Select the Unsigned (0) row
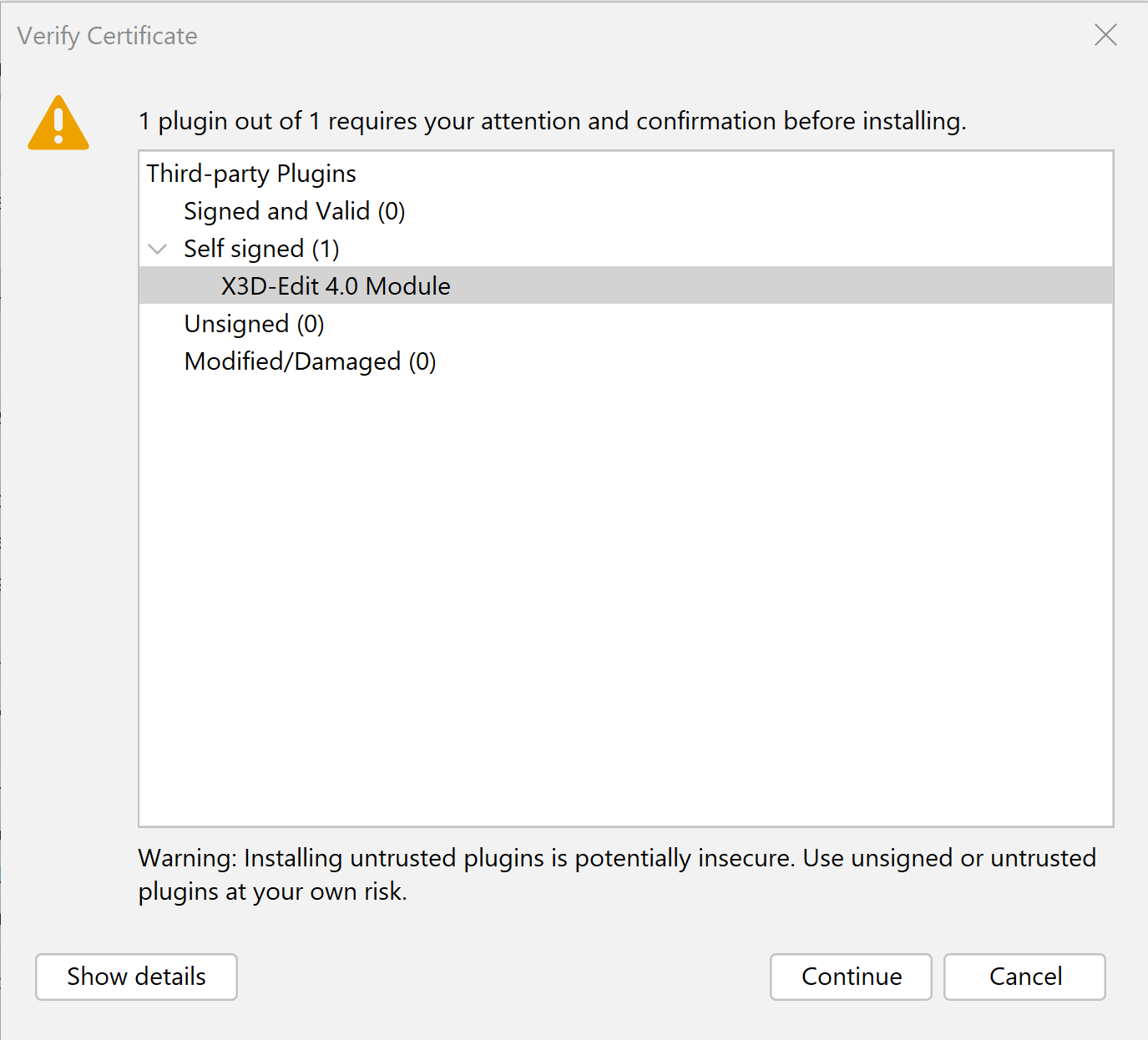The width and height of the screenshot is (1148, 1040). [254, 324]
